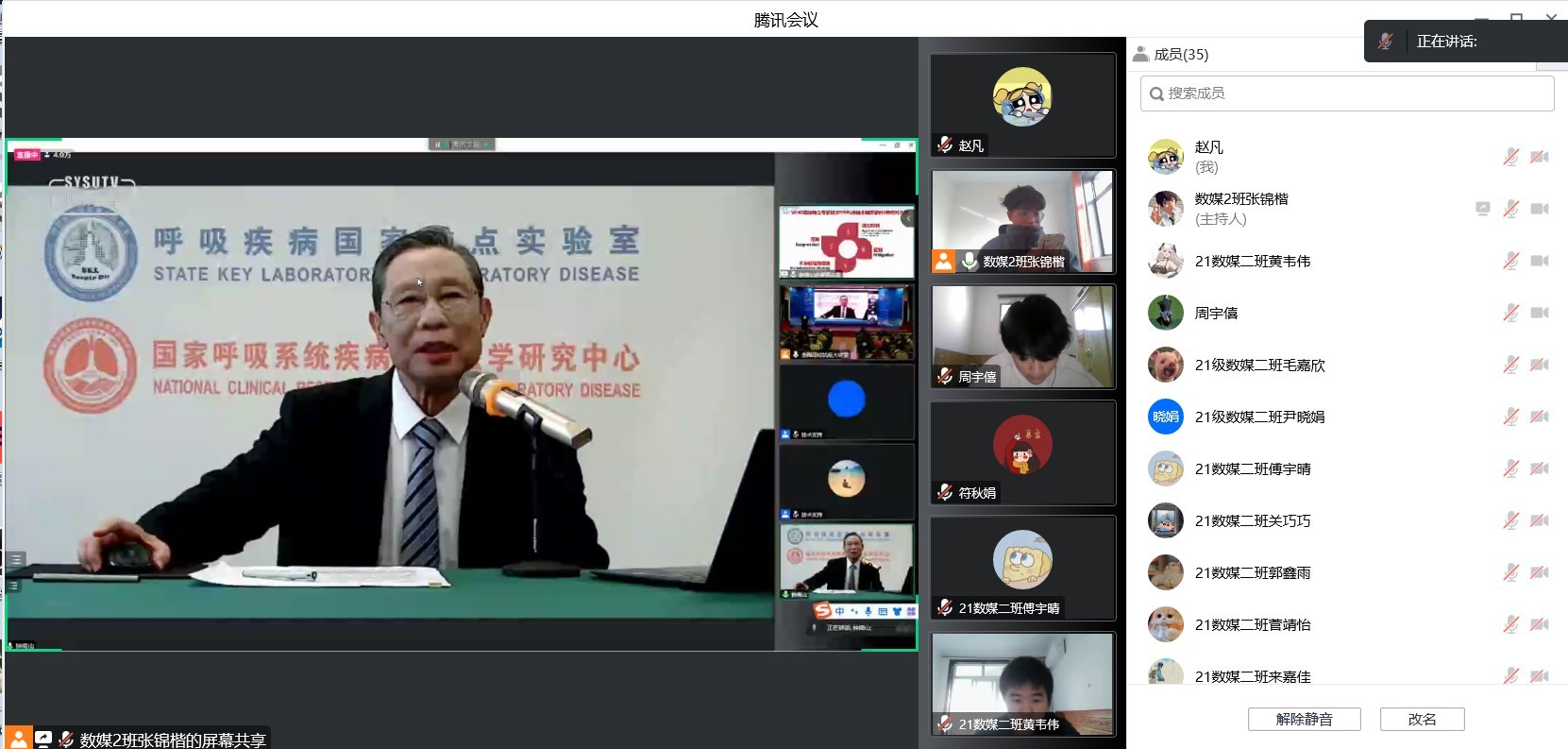Screen dimensions: 1568x749
Task: Click 赵凡's muted microphone icon in member list
Action: pos(1510,157)
